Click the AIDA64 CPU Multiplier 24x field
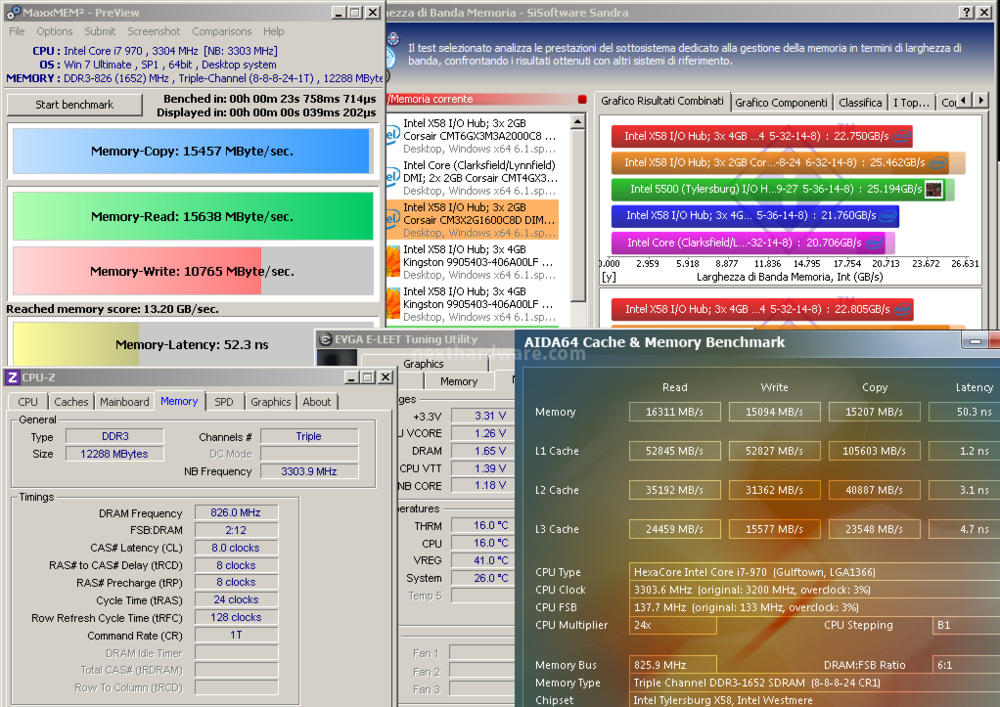This screenshot has height=707, width=1000. point(673,625)
